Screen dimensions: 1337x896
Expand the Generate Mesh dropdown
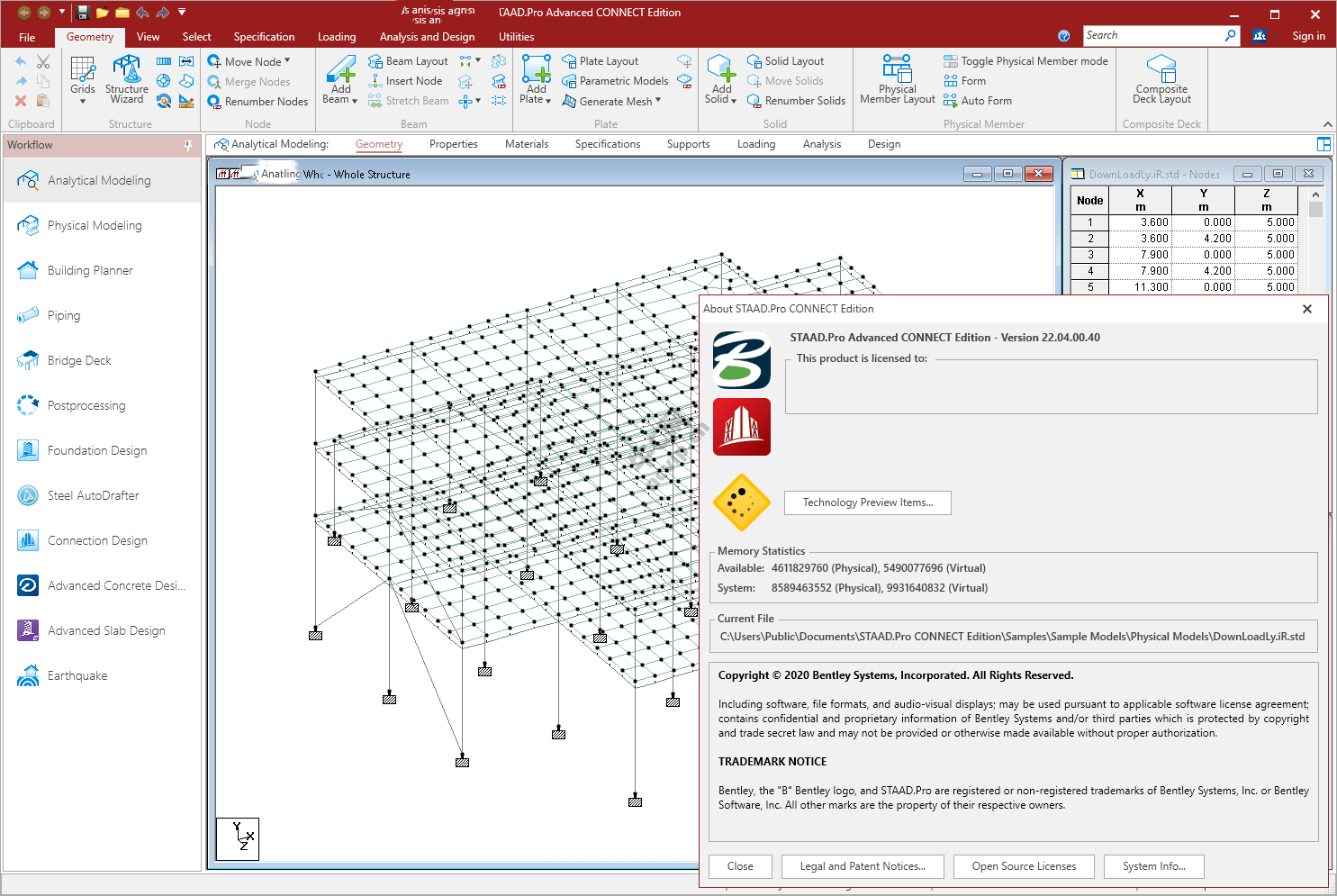pyautogui.click(x=658, y=101)
